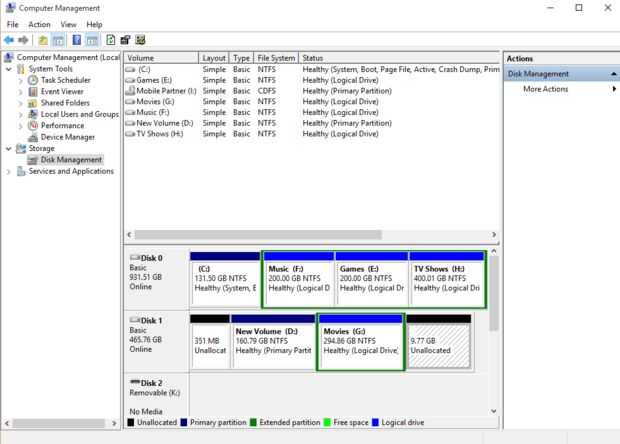Open the File menu
The image size is (620, 444).
pyautogui.click(x=13, y=25)
